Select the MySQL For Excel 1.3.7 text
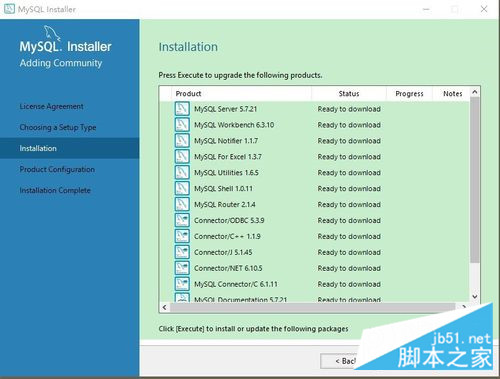This screenshot has height=379, width=500. 228,157
